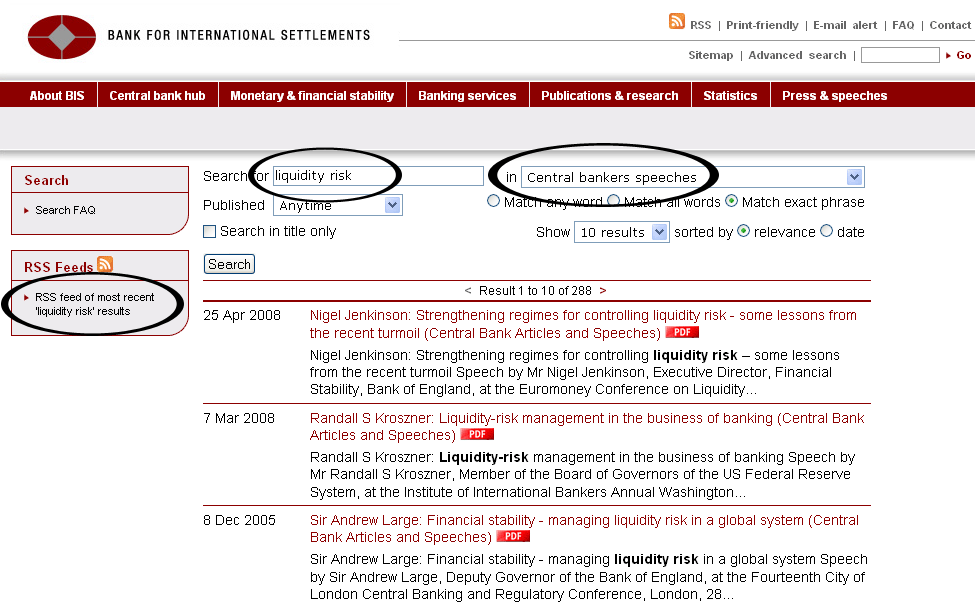
Task: Select Match any word radio button
Action: click(x=493, y=201)
